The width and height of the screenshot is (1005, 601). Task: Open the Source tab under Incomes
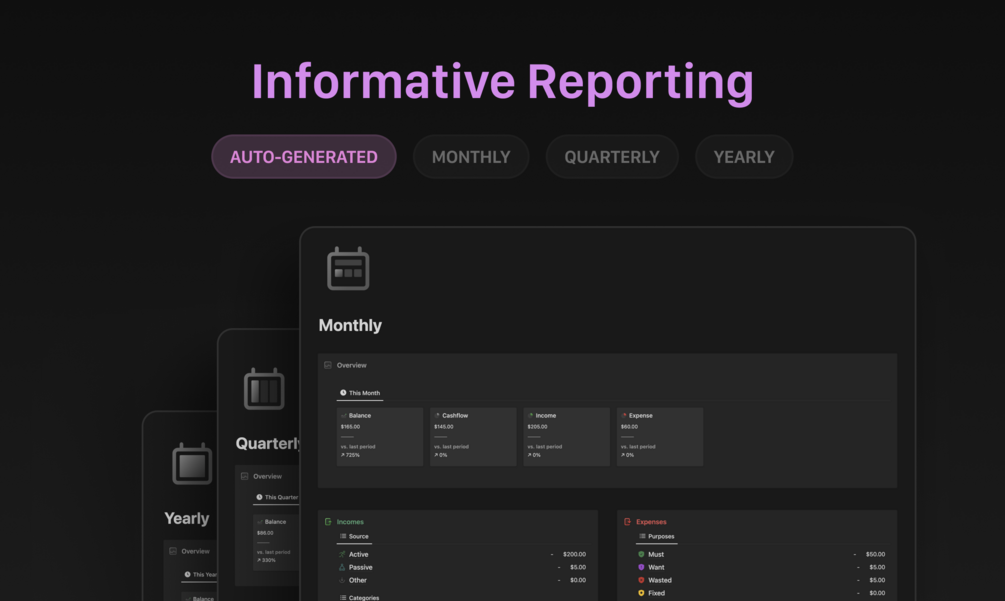[x=354, y=536]
